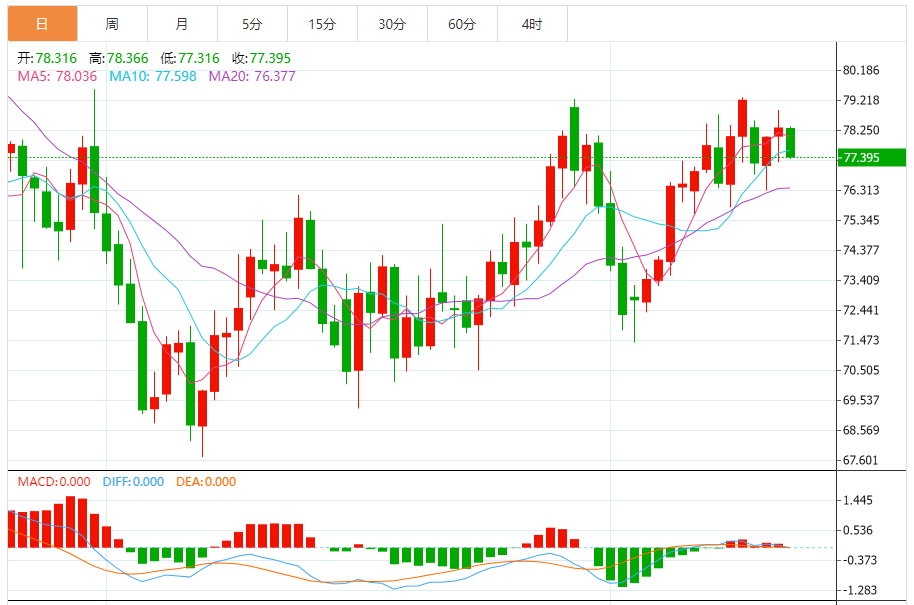This screenshot has width=914, height=605.
Task: Click the low price value 77.316
Action: (199, 58)
